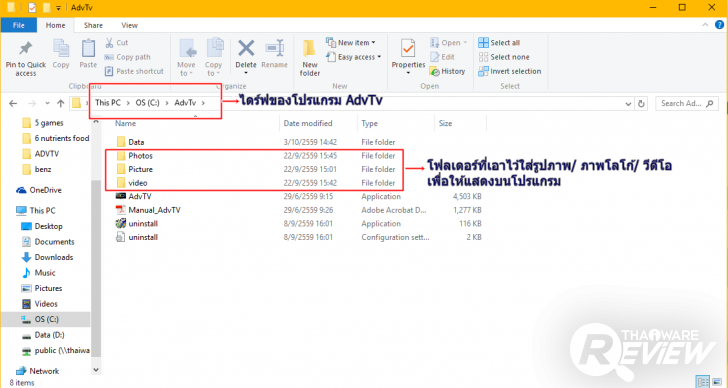Image resolution: width=728 pixels, height=388 pixels.
Task: Open address bar history dropdown
Action: pyautogui.click(x=628, y=103)
